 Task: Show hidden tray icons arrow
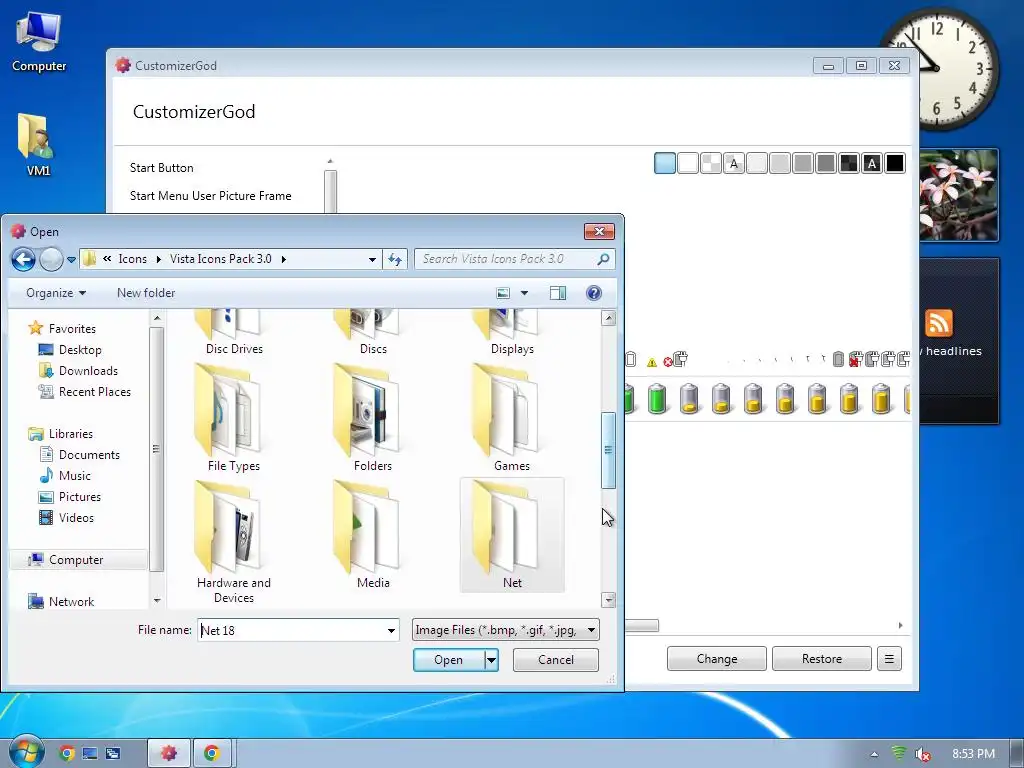coord(874,754)
